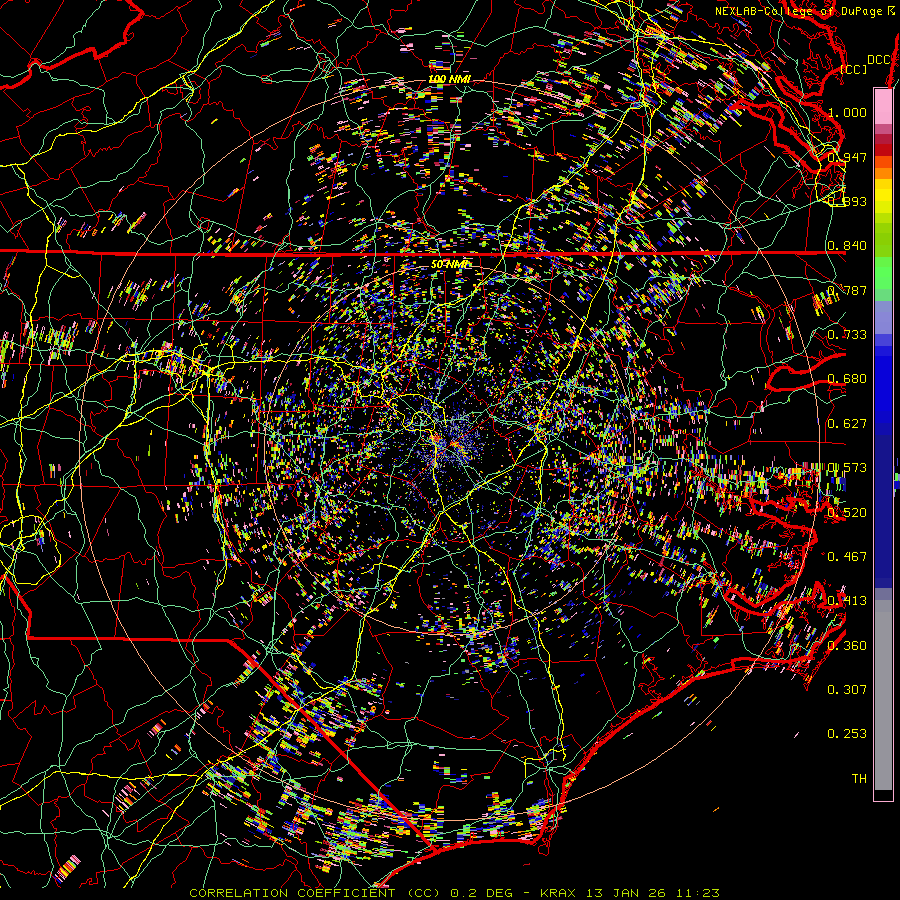
Task: Click the 0.787 legend value
Action: click(x=847, y=290)
